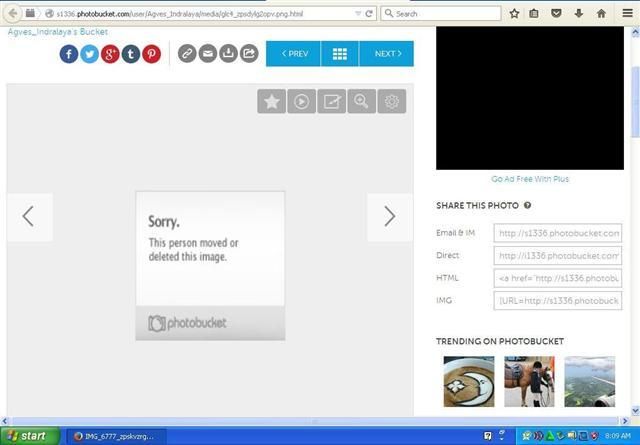Go to browser home icon

[601, 13]
